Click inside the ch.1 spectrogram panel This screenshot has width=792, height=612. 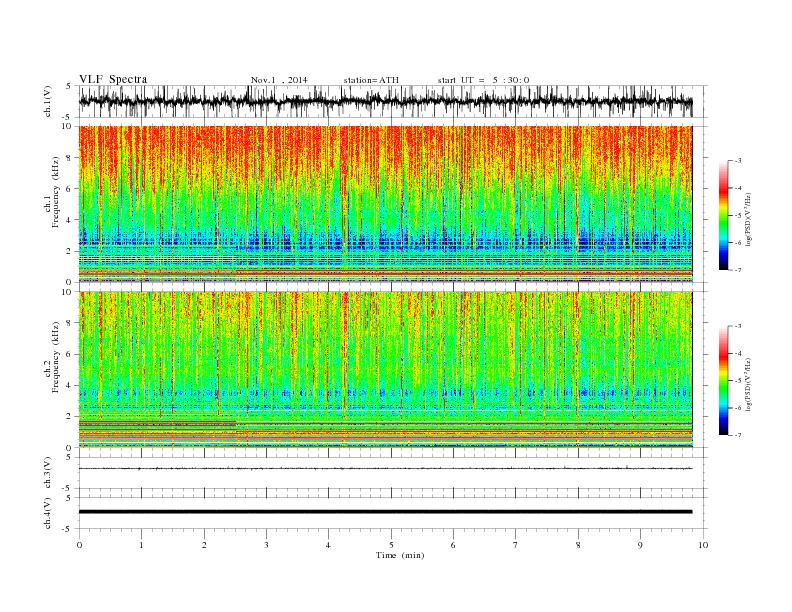tap(385, 204)
